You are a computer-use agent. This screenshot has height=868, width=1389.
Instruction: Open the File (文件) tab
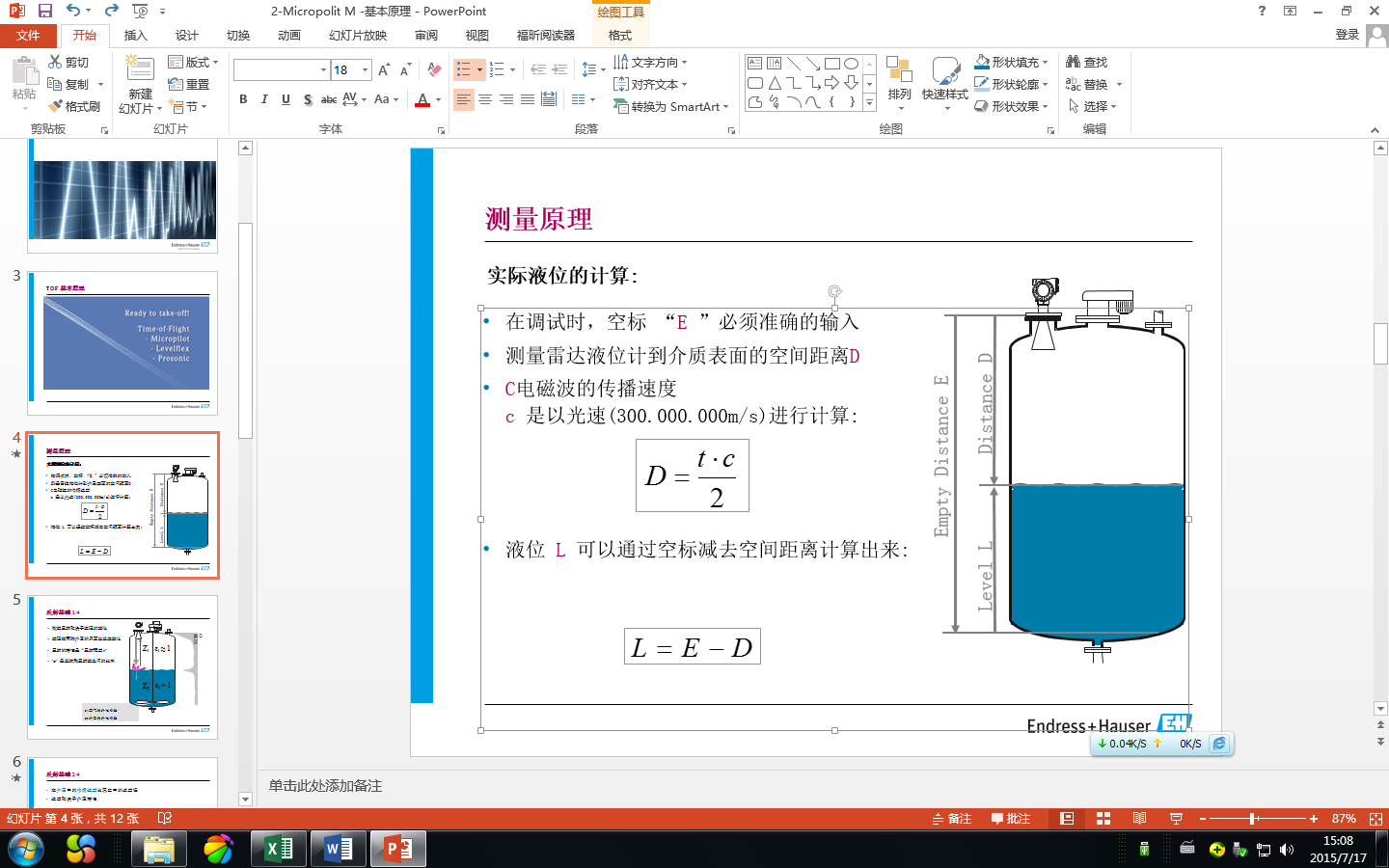28,36
